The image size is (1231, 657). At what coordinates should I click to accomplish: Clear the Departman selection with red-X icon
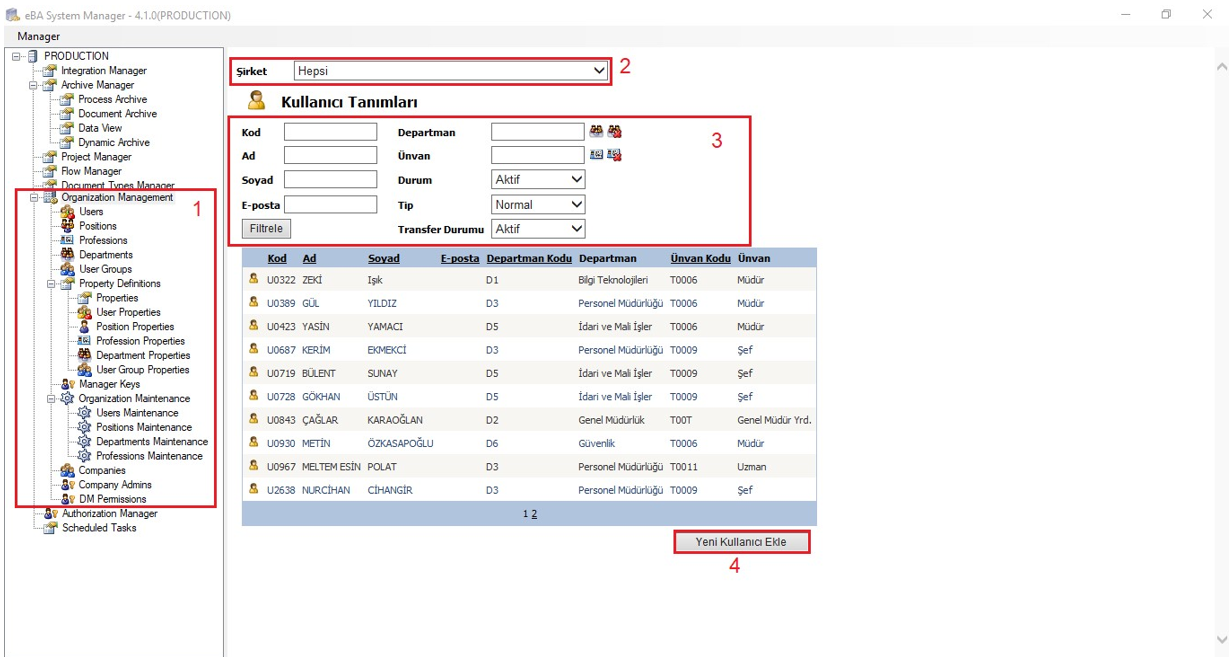coord(614,131)
